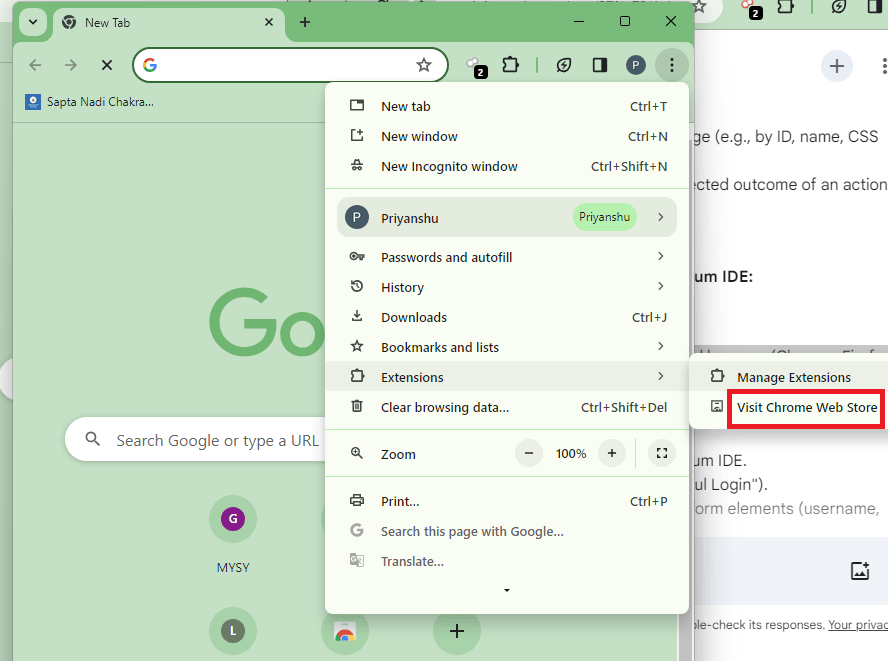Click the History clock icon in menu
Screen dimensions: 888x661
[357, 286]
